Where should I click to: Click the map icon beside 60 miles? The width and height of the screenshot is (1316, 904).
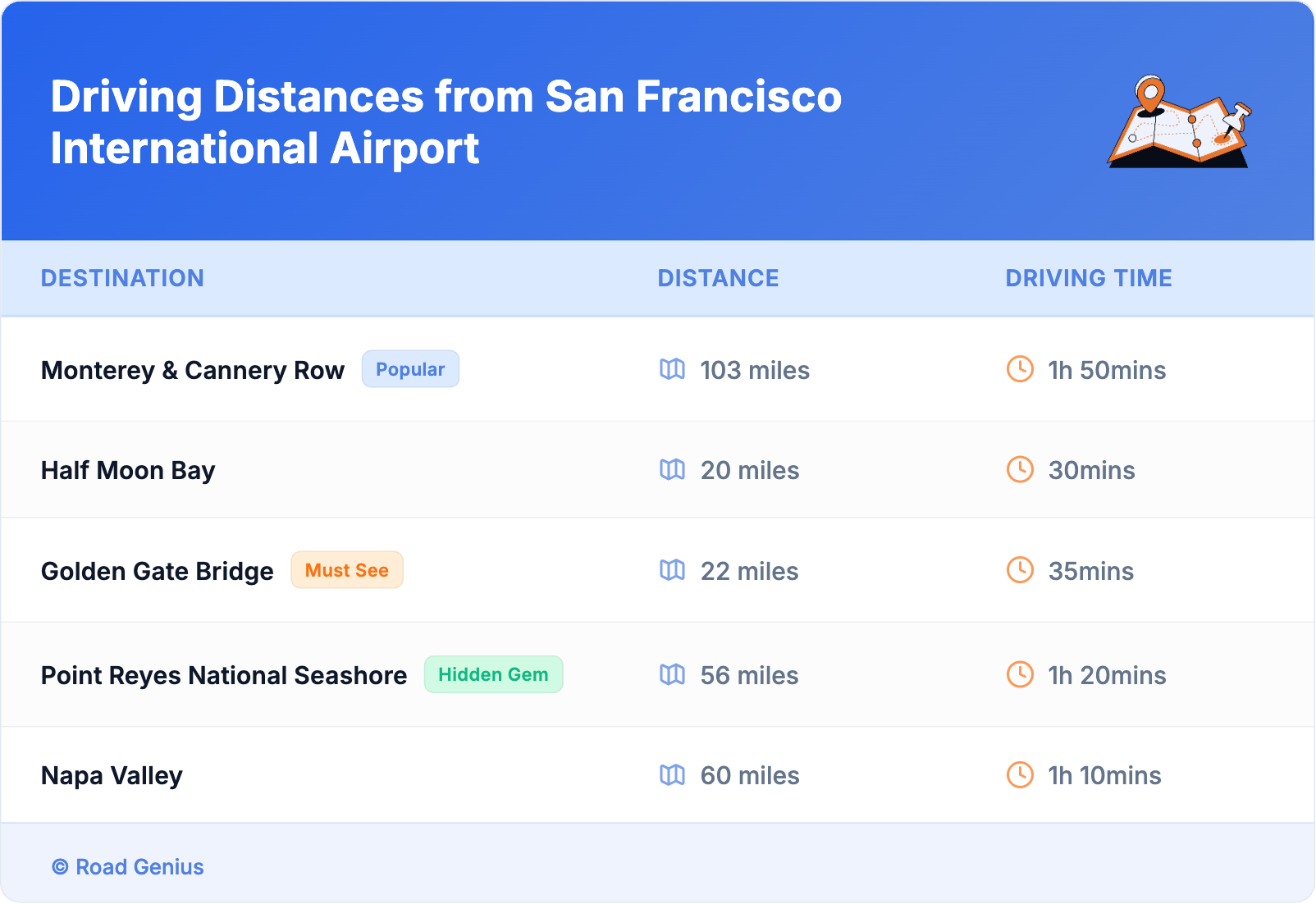click(x=672, y=774)
